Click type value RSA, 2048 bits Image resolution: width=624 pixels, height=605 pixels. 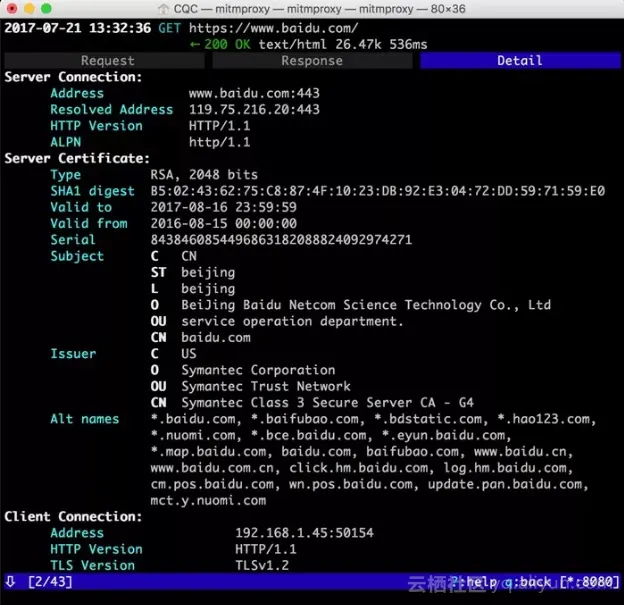click(204, 175)
